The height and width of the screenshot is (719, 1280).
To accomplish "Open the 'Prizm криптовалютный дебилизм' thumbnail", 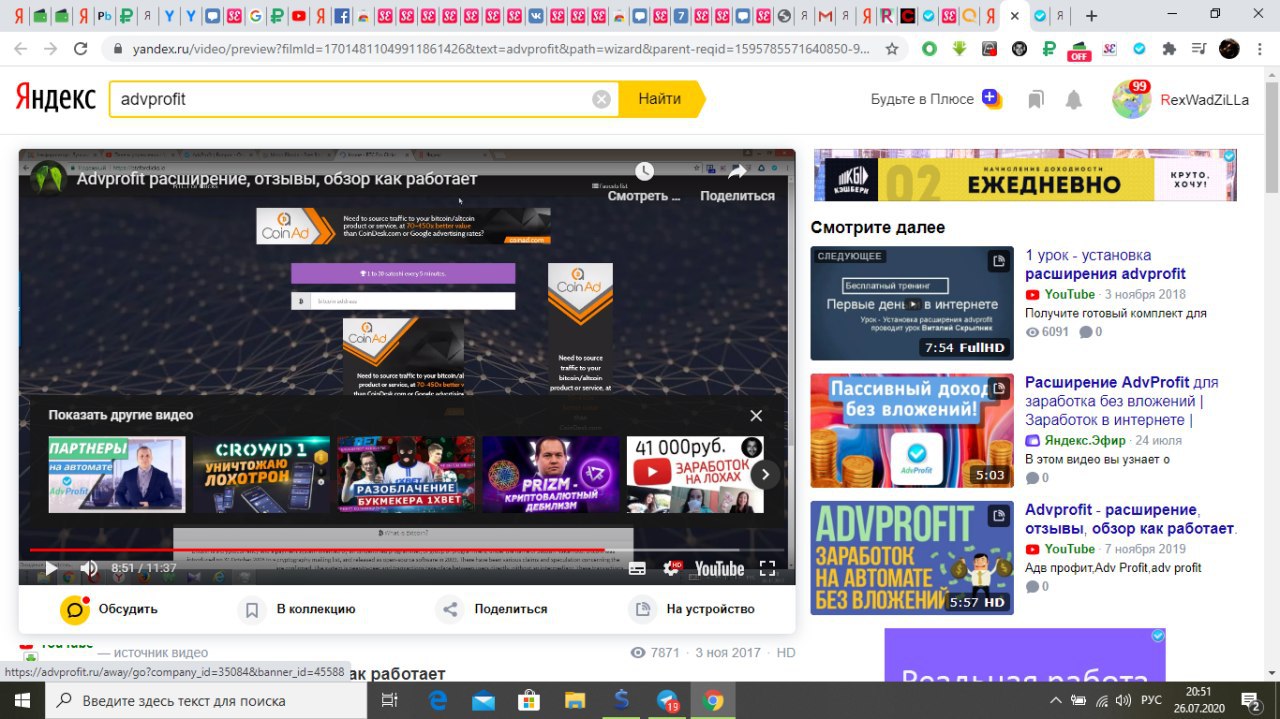I will 551,474.
